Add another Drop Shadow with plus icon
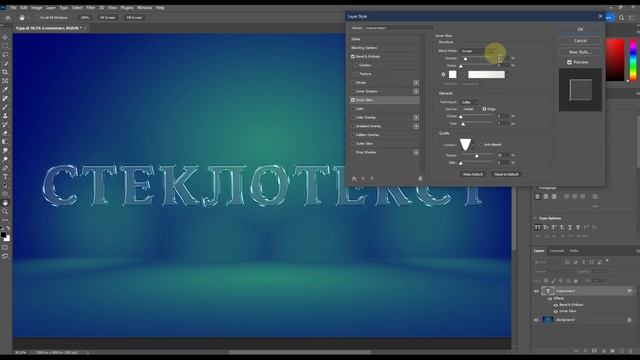This screenshot has height=360, width=640. click(416, 152)
